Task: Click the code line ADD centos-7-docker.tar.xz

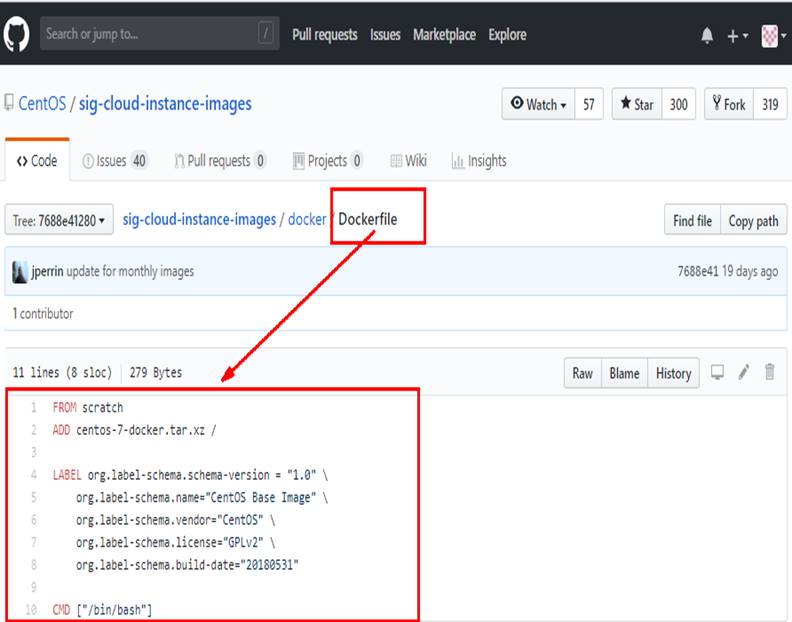Action: 134,430
